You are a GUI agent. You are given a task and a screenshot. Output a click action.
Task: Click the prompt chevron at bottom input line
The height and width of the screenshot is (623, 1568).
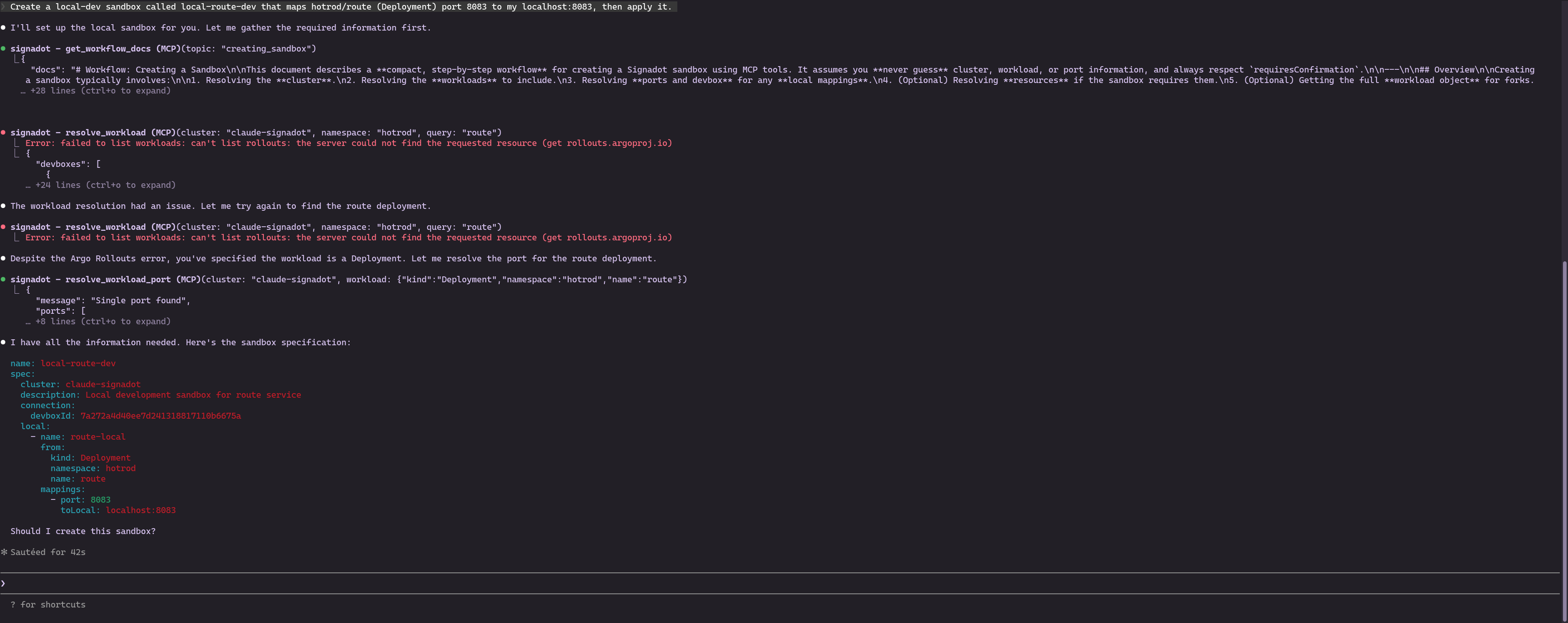click(3, 583)
